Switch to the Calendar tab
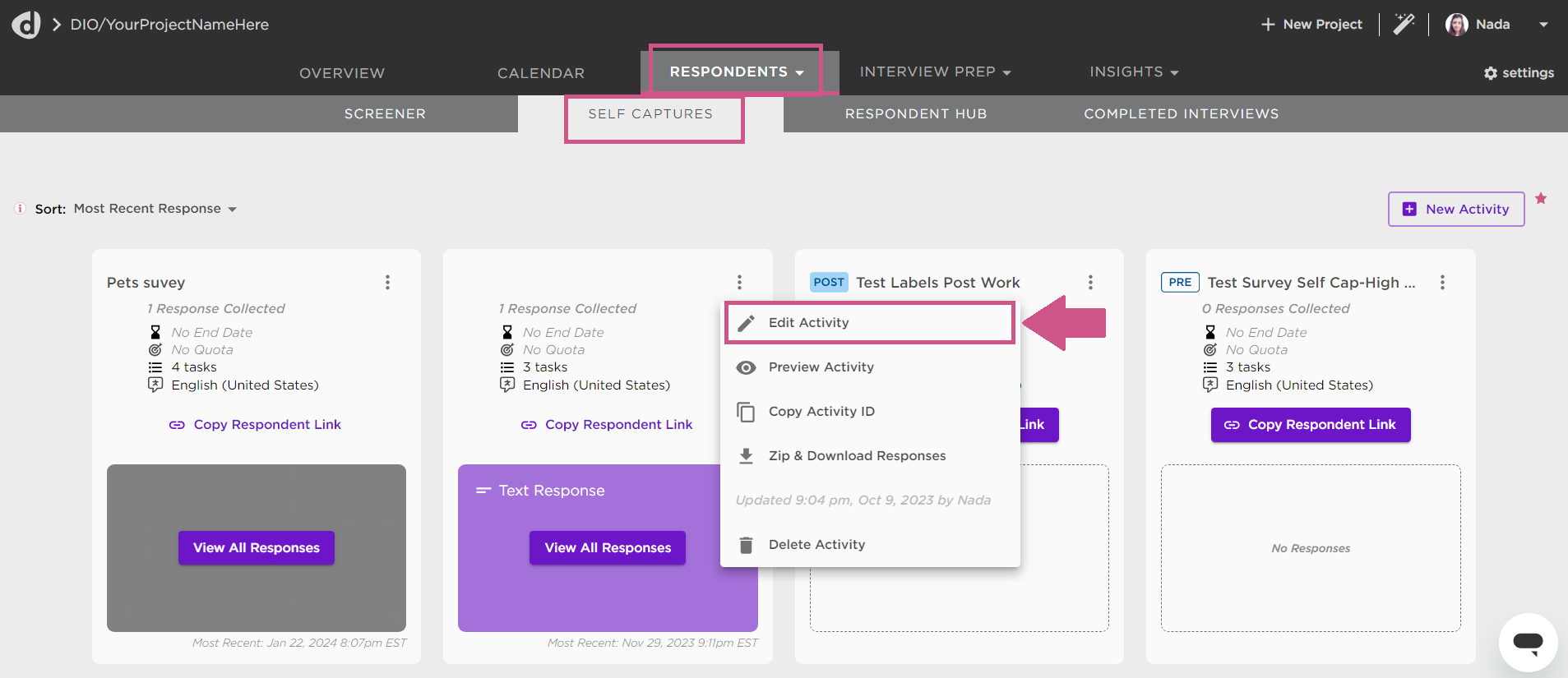This screenshot has height=678, width=1568. (541, 73)
